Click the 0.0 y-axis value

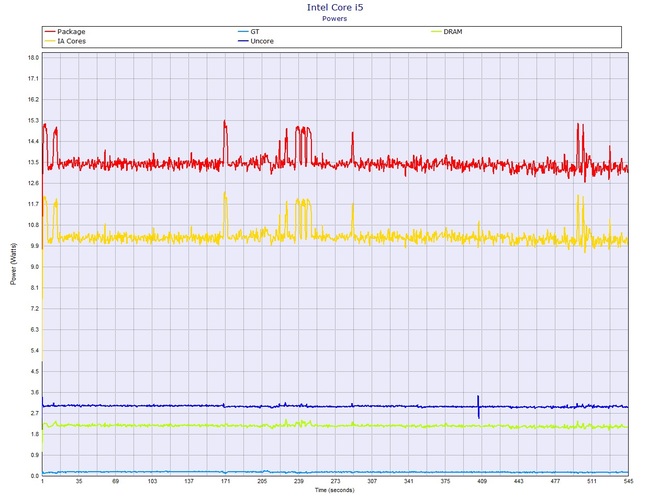[34, 476]
